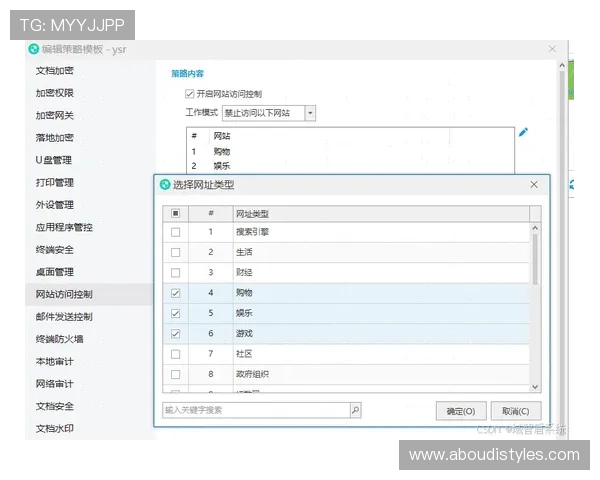The image size is (600, 480).
Task: Check the 政府组织 row checkbox
Action: pos(176,374)
